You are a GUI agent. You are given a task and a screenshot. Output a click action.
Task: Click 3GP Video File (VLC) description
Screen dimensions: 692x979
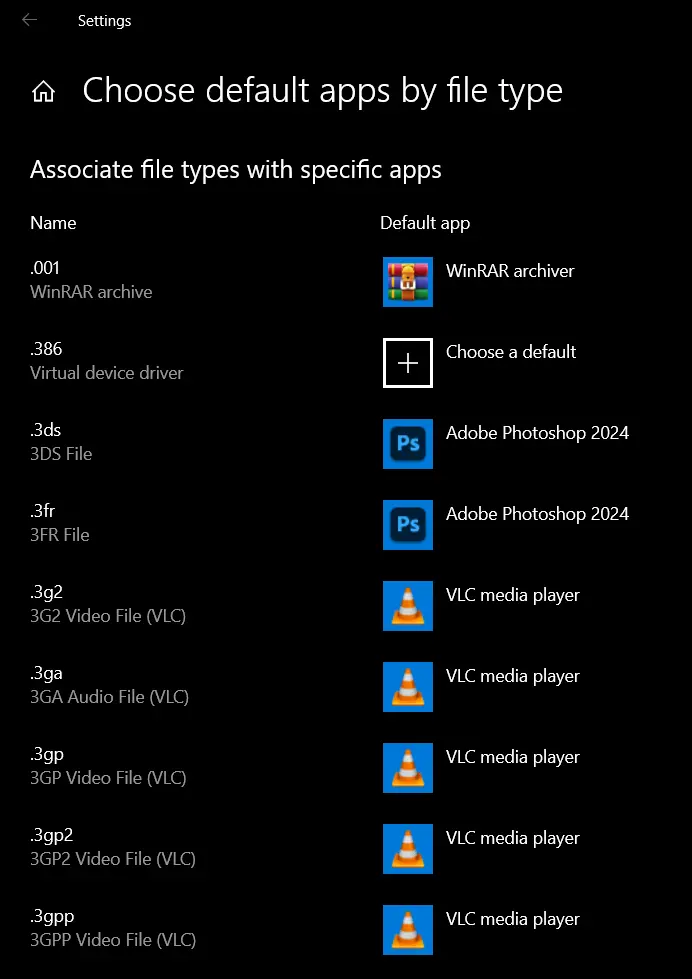click(x=108, y=778)
